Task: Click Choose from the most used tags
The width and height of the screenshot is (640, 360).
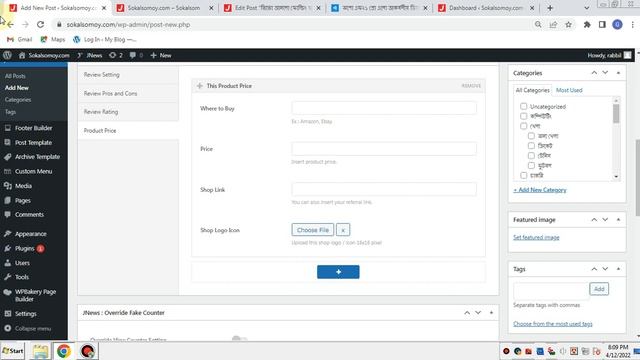Action: pyautogui.click(x=553, y=324)
